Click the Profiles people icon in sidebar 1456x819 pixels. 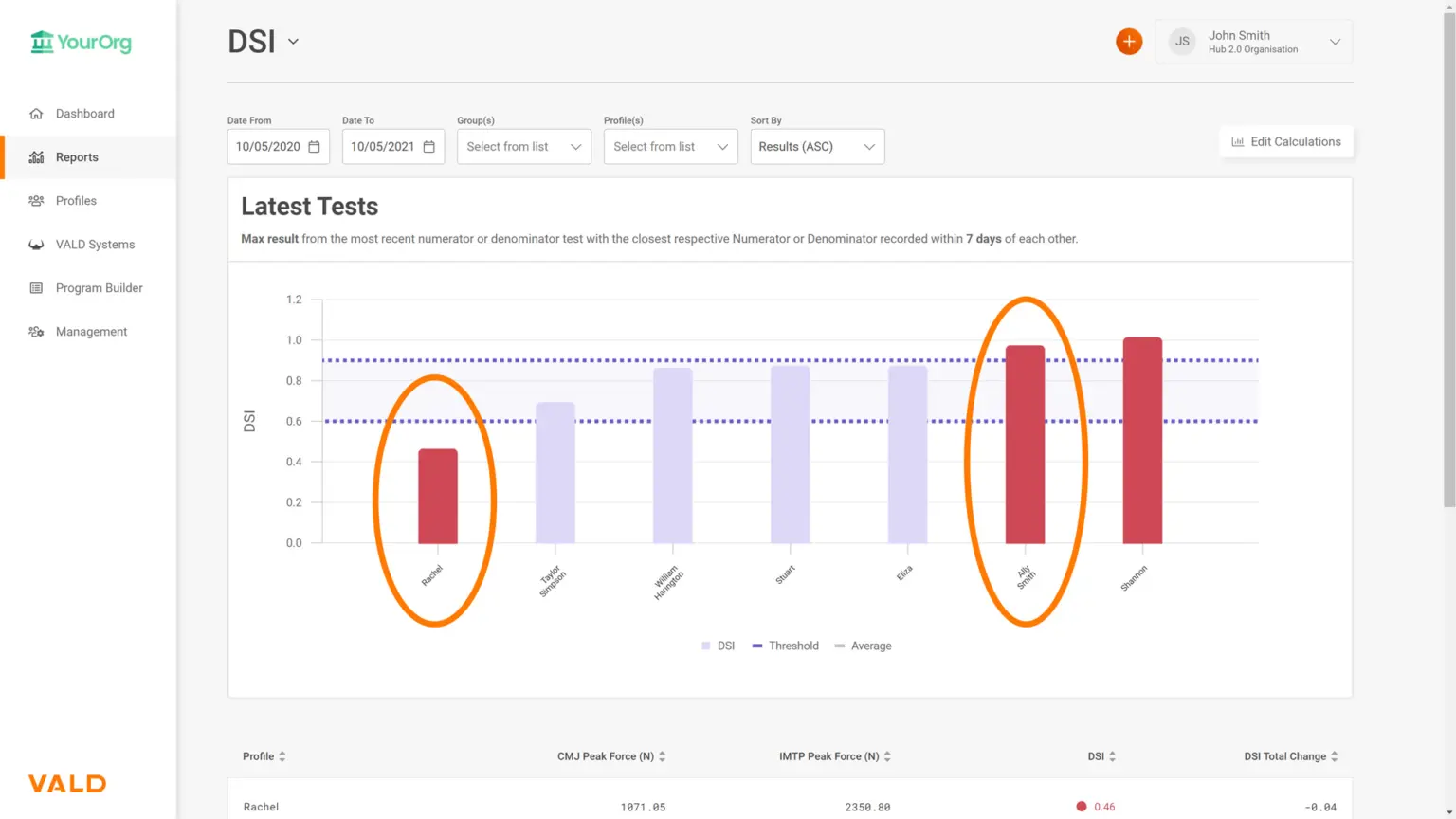click(x=36, y=201)
